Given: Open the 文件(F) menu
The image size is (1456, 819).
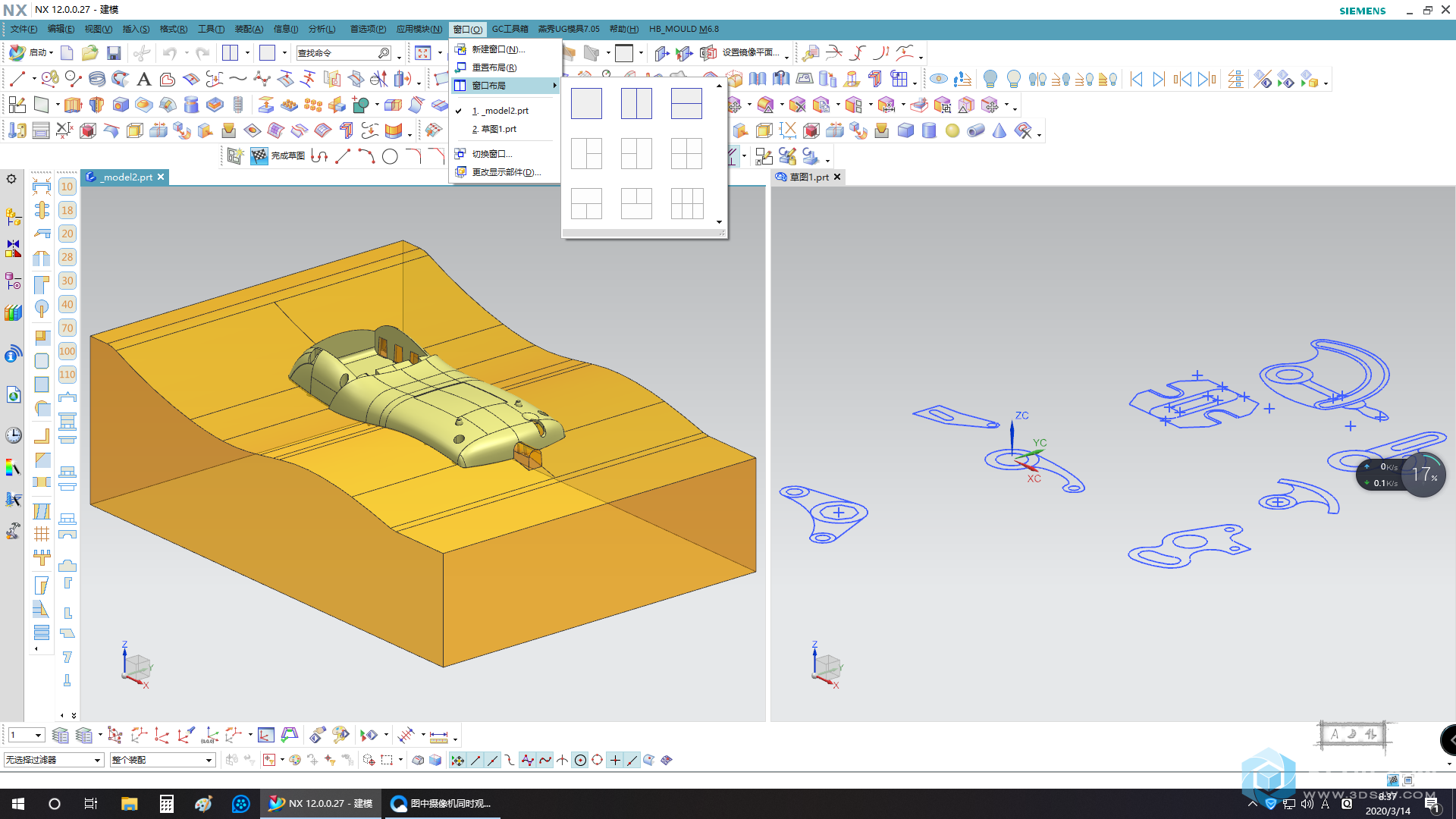Looking at the screenshot, I should pyautogui.click(x=24, y=29).
